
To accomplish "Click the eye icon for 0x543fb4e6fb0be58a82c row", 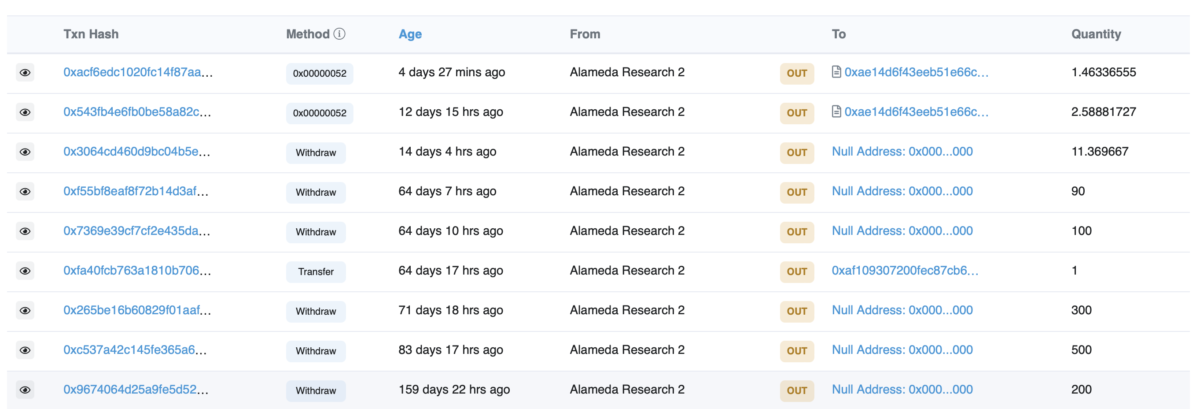I will pos(25,113).
